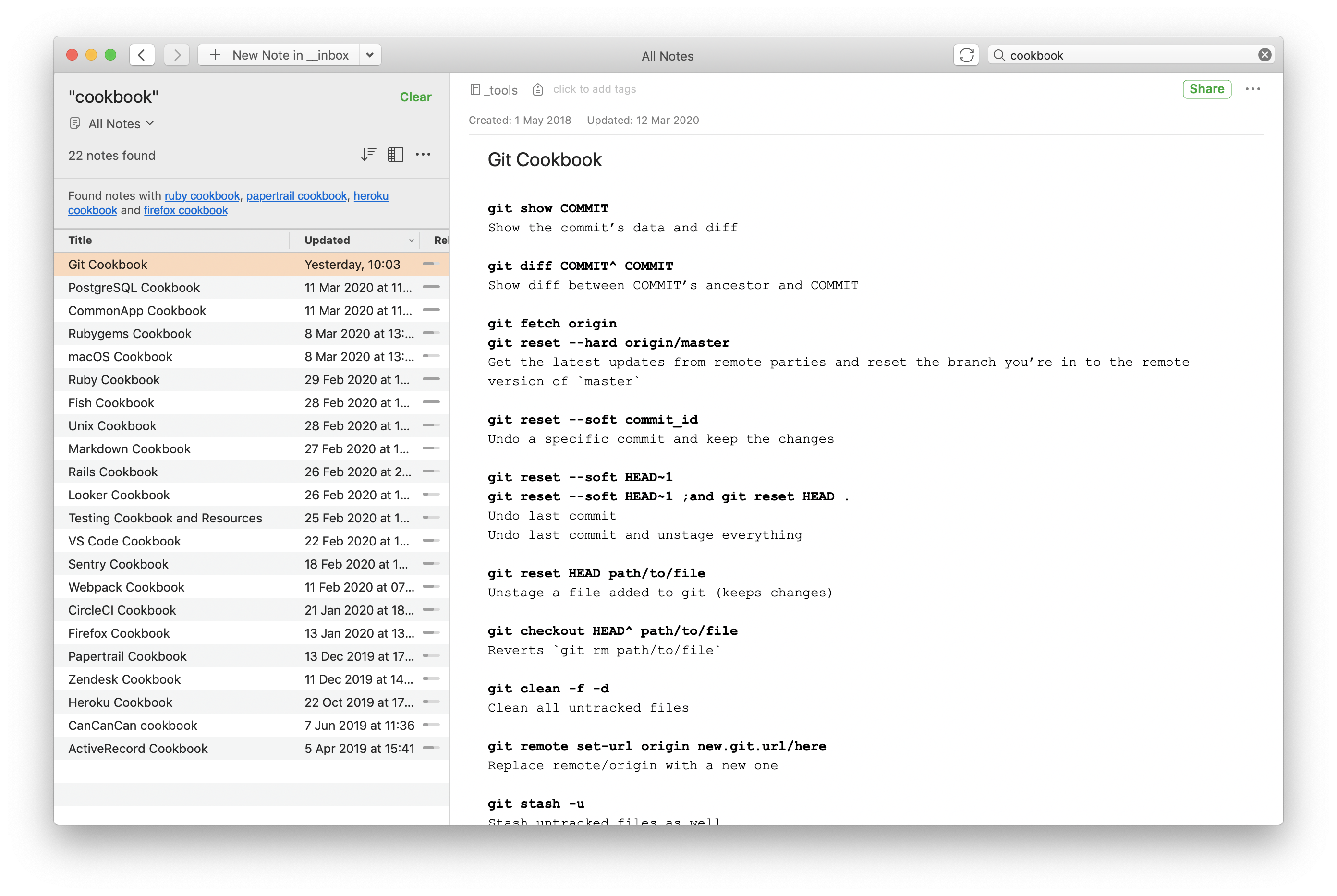Viewport: 1337px width, 896px height.
Task: Expand the New Note dropdown arrow
Action: [370, 55]
